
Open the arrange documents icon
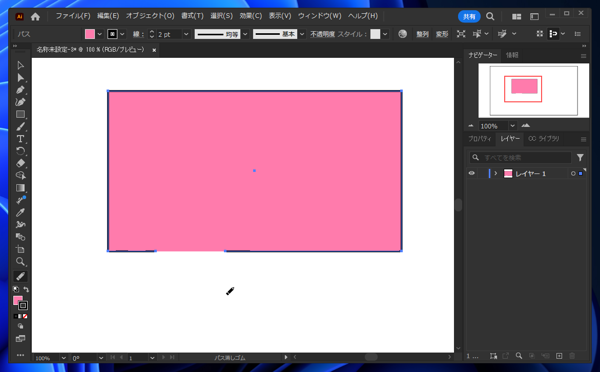click(517, 16)
